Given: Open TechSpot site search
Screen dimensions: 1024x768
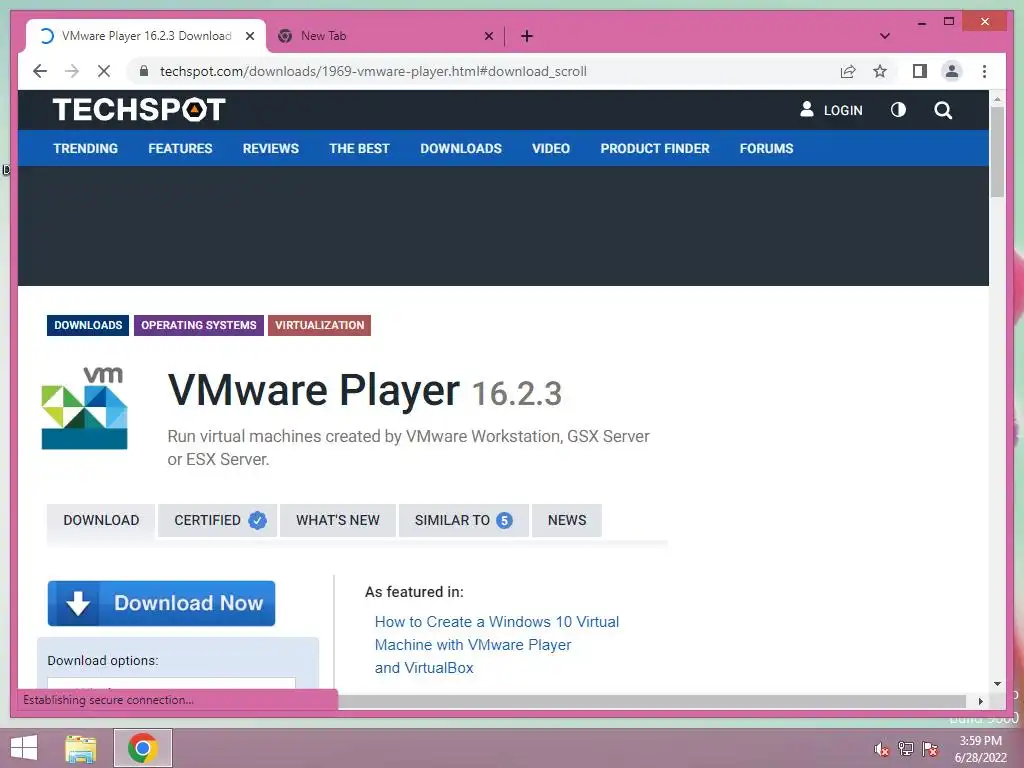Looking at the screenshot, I should 943,110.
